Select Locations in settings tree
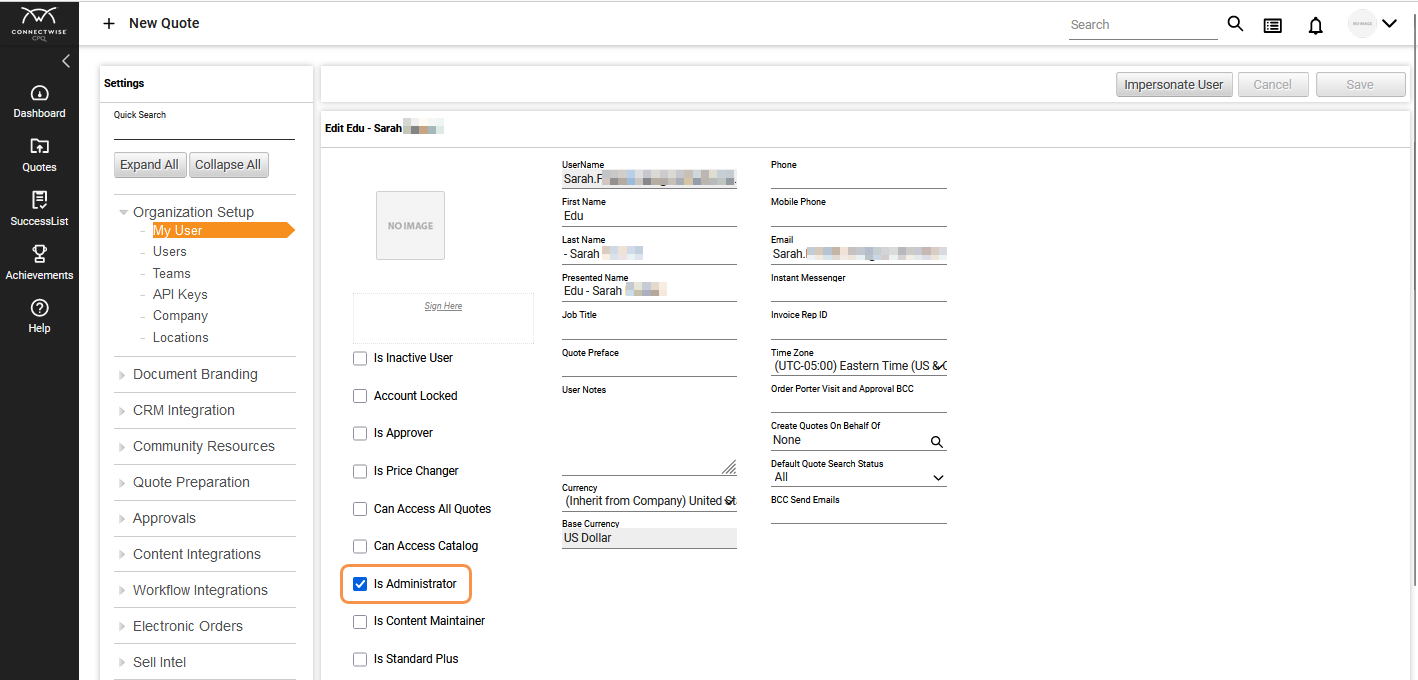The width and height of the screenshot is (1418, 680). (x=180, y=338)
